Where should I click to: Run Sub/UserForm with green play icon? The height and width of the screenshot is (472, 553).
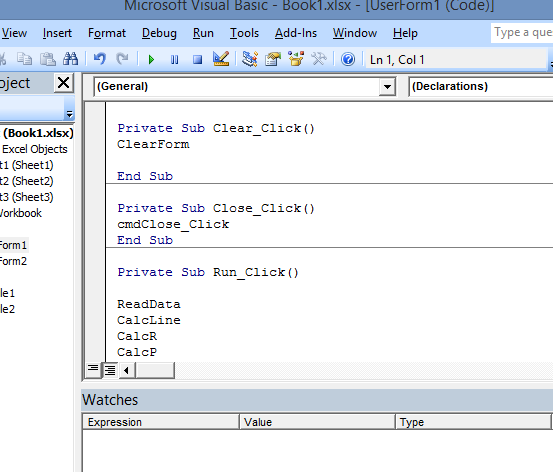pos(151,60)
